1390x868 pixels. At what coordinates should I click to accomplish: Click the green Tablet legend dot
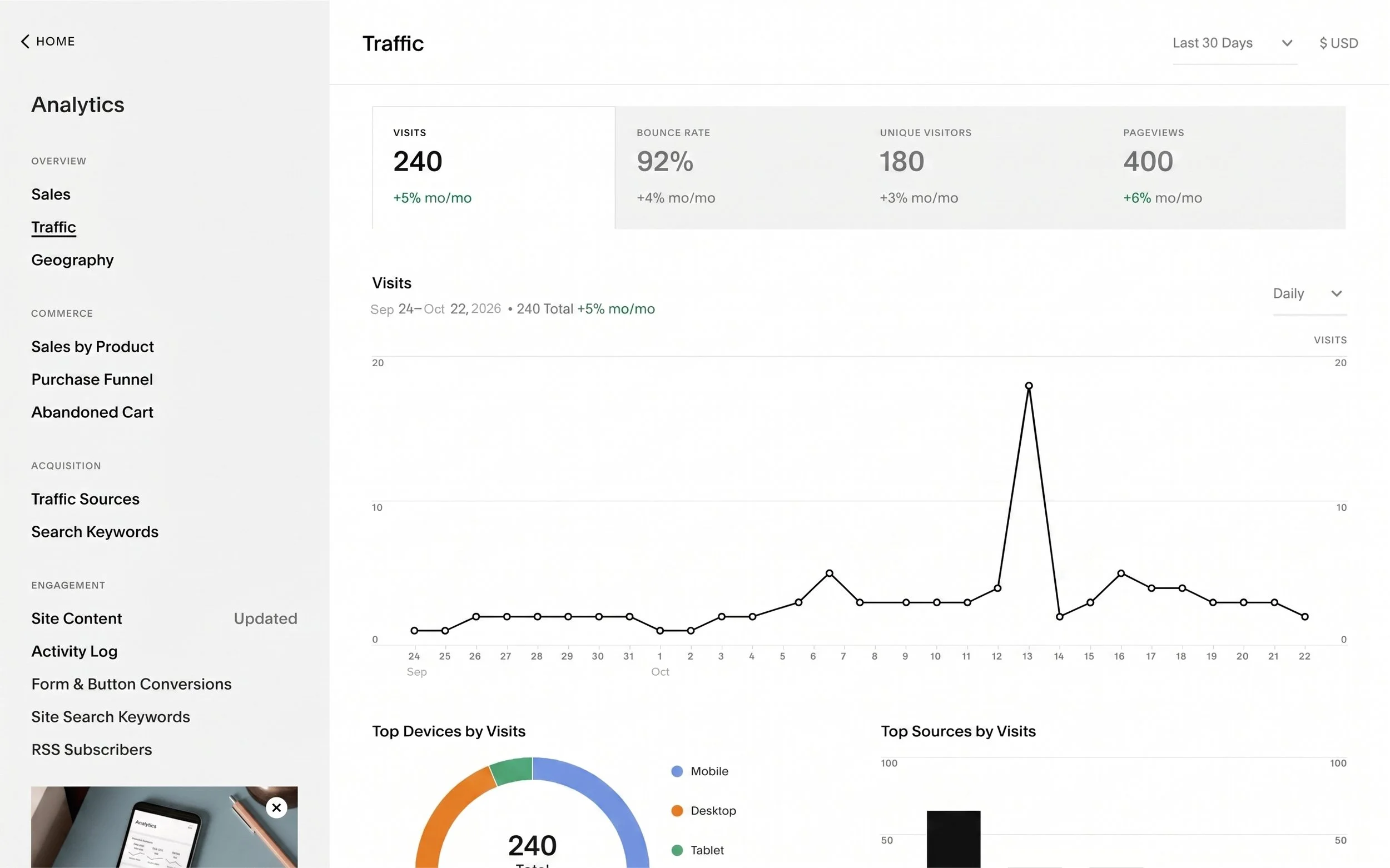[677, 850]
